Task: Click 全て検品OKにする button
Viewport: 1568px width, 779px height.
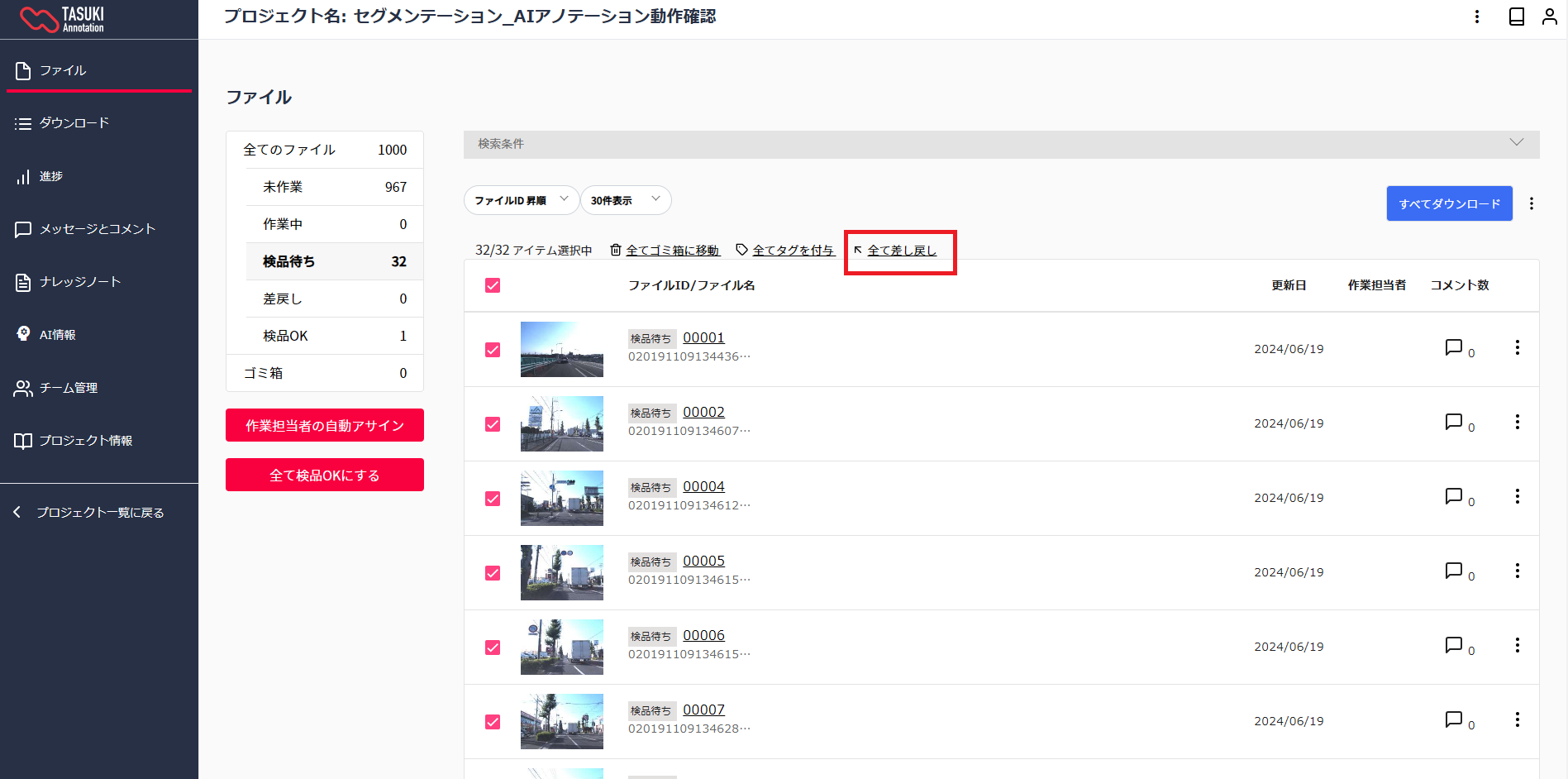Action: 325,475
